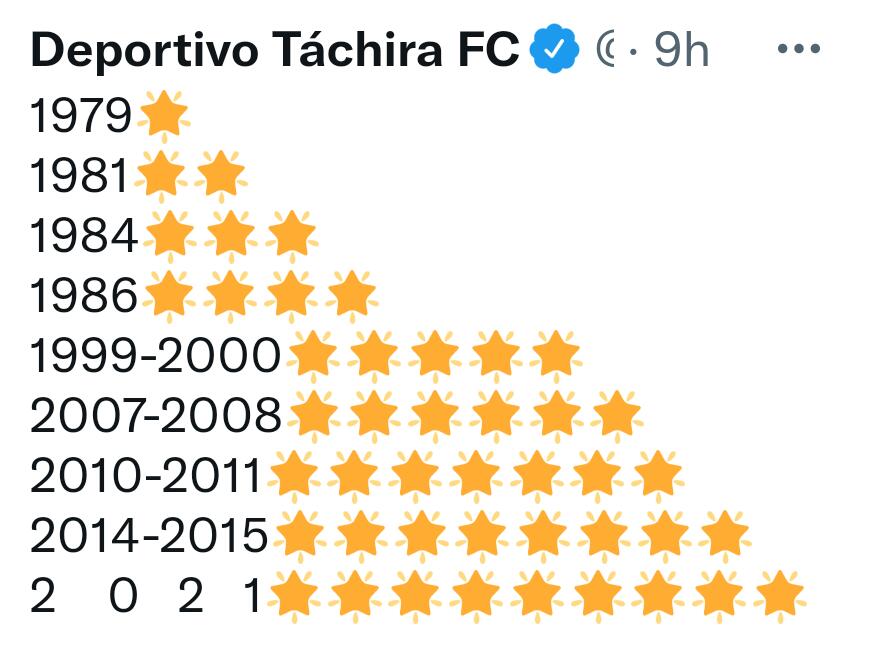Click the sixth star in the 2007-2008 row

(616, 415)
